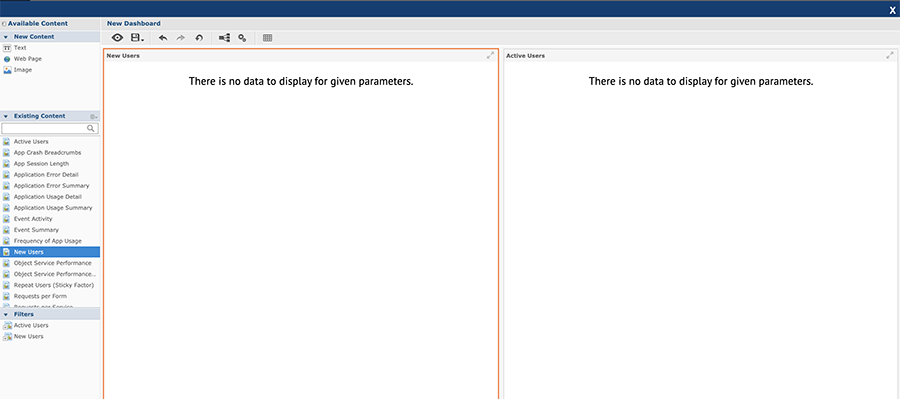Revert dashboard using the circular arrow icon
This screenshot has width=900, height=399.
pos(199,38)
